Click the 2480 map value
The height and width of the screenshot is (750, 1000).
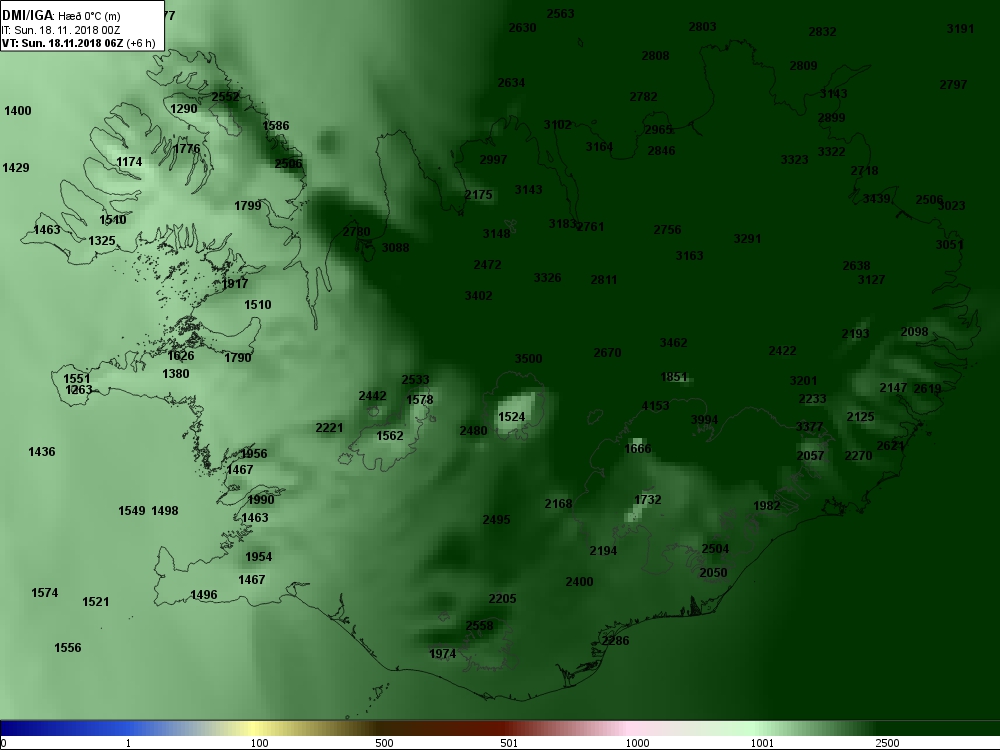[473, 430]
